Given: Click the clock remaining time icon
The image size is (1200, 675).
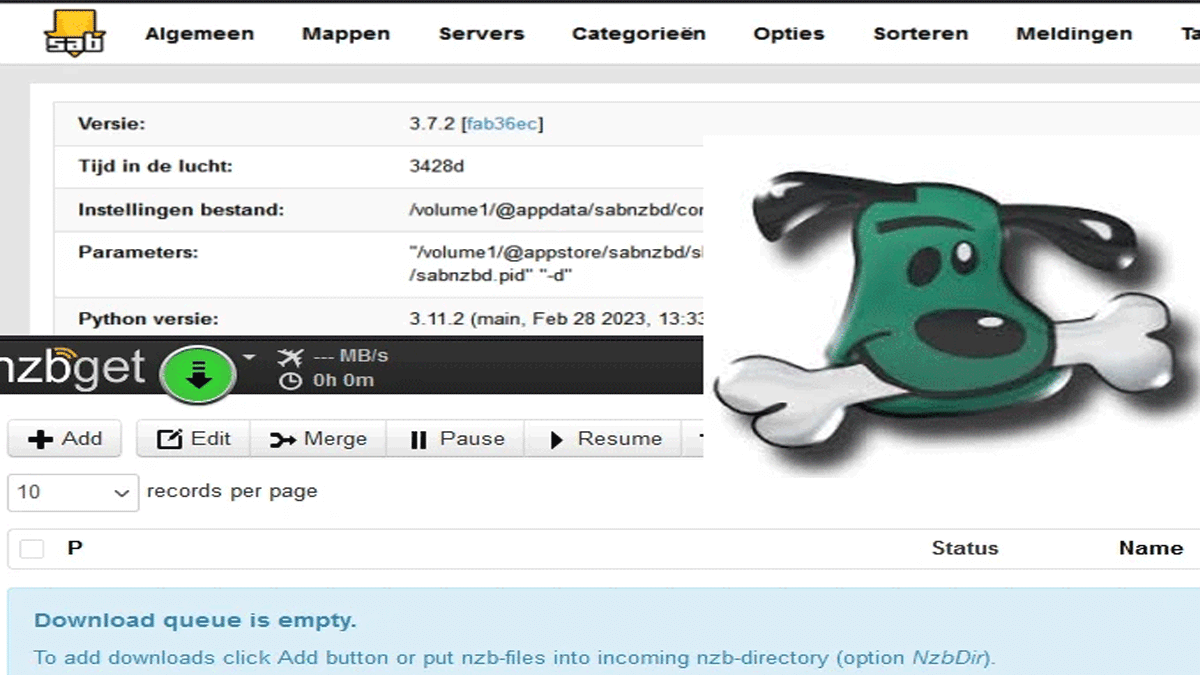Looking at the screenshot, I should [x=290, y=380].
